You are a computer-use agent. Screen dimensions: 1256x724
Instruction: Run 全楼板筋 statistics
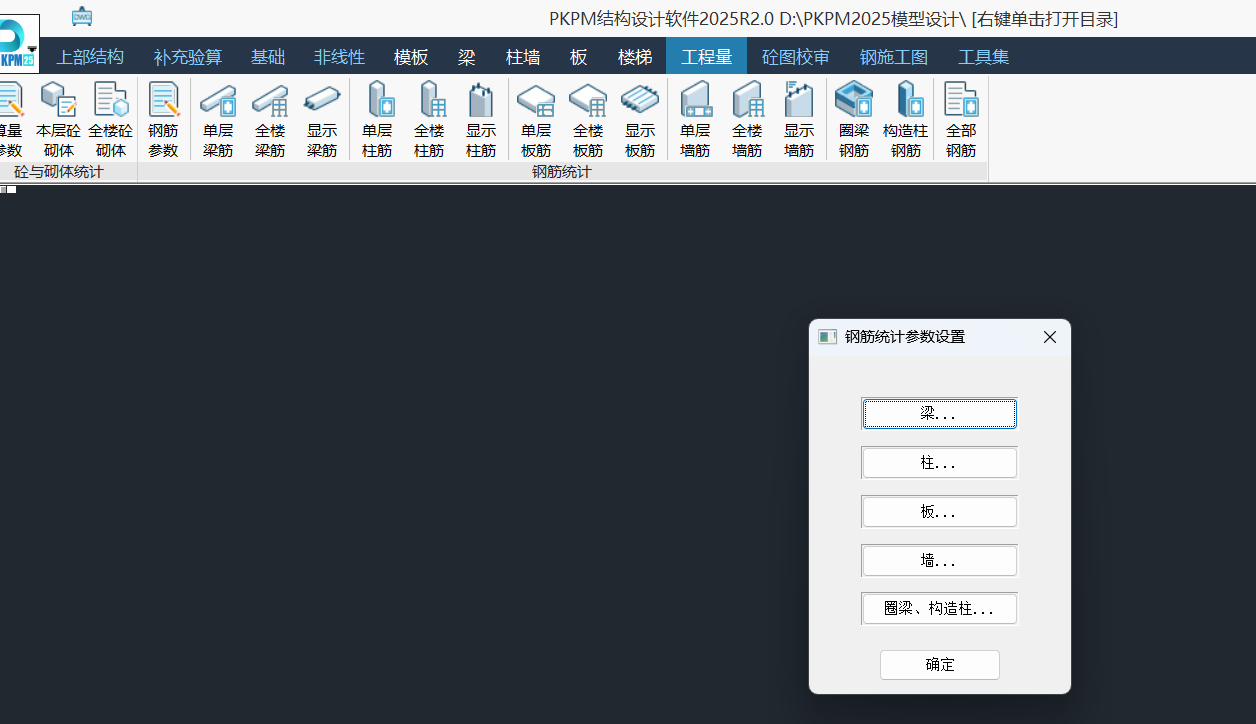pyautogui.click(x=588, y=119)
